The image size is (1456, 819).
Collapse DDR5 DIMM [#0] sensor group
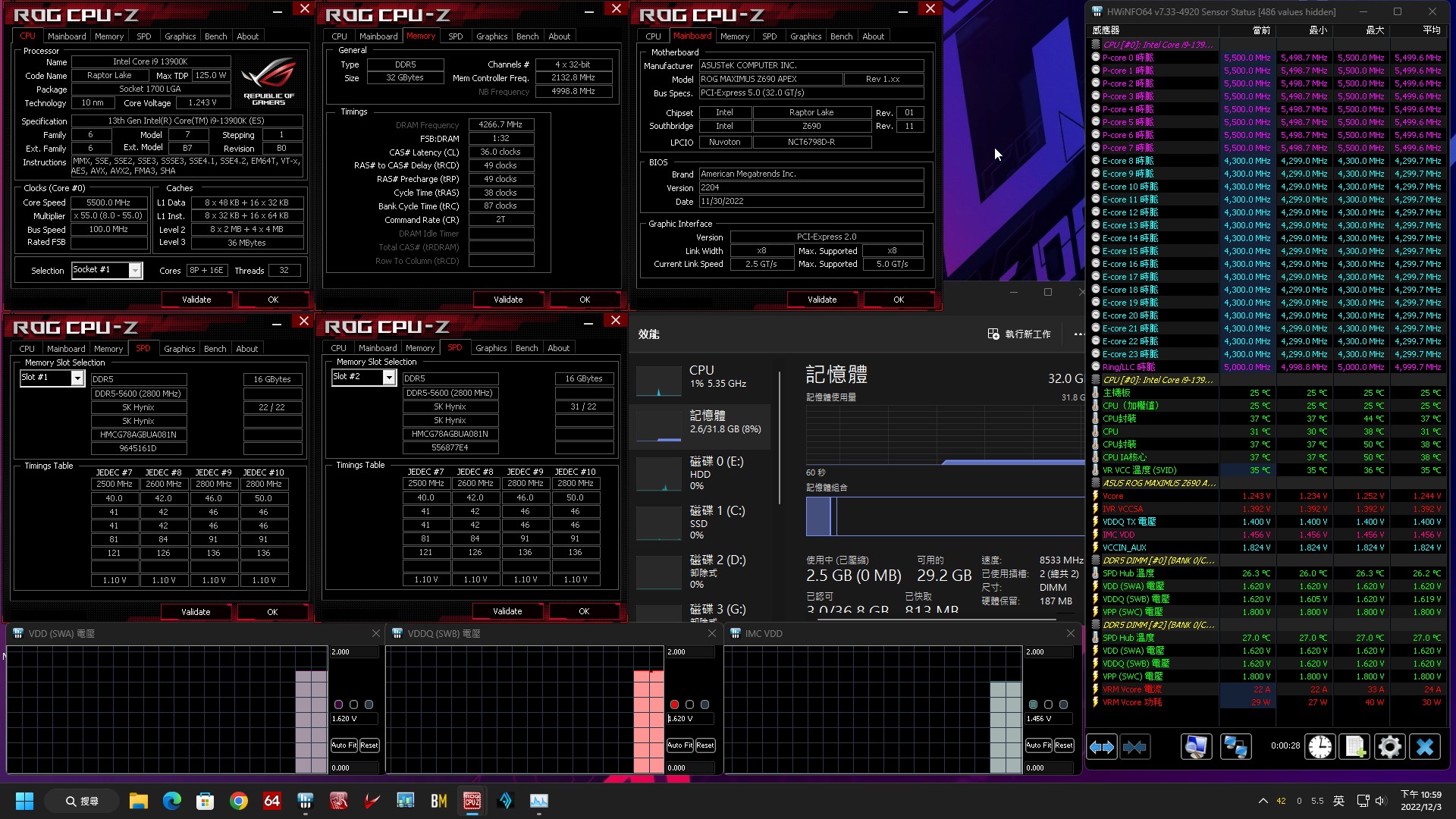click(1095, 560)
